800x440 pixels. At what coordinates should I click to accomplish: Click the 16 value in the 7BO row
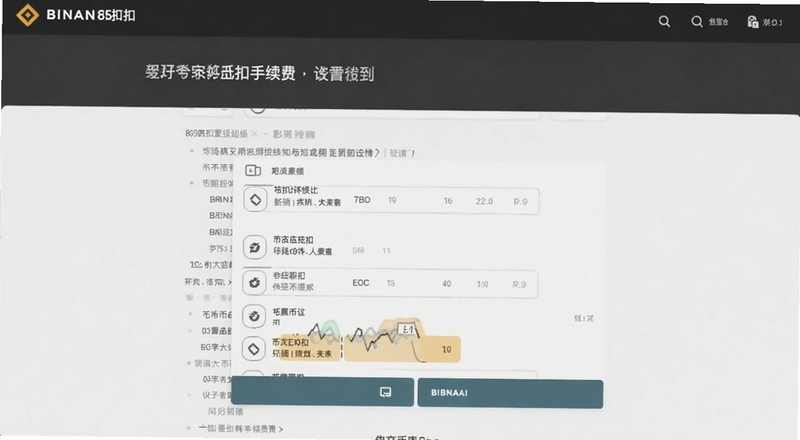[448, 201]
